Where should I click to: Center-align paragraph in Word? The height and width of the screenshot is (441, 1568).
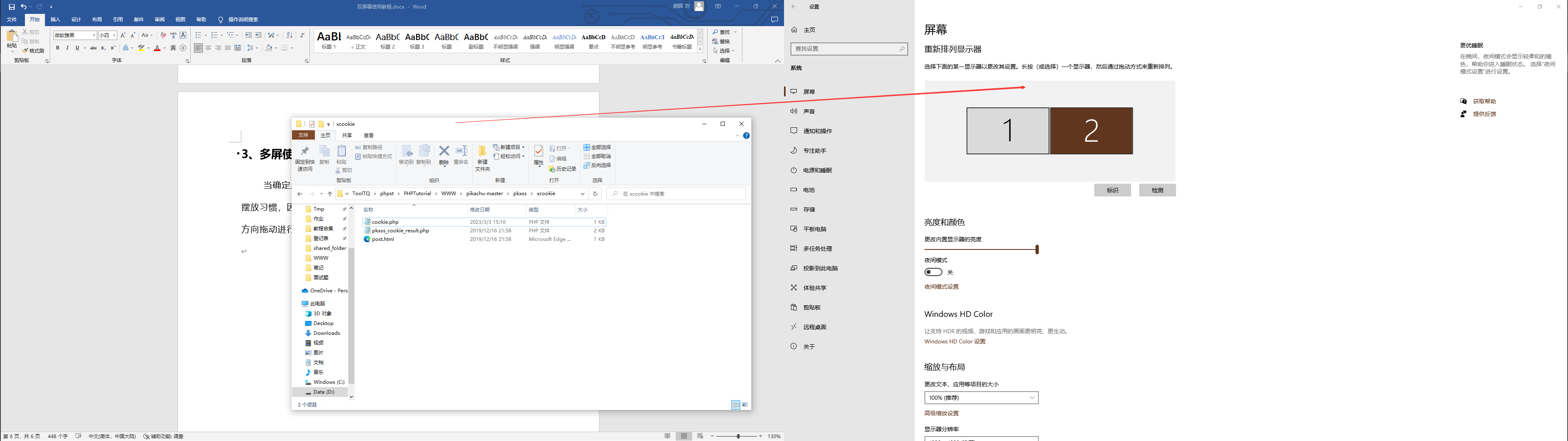click(x=208, y=47)
